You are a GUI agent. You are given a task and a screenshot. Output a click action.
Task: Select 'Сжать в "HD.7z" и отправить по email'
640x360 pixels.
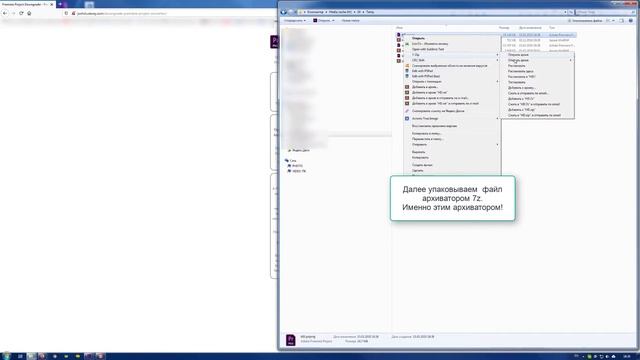534,104
